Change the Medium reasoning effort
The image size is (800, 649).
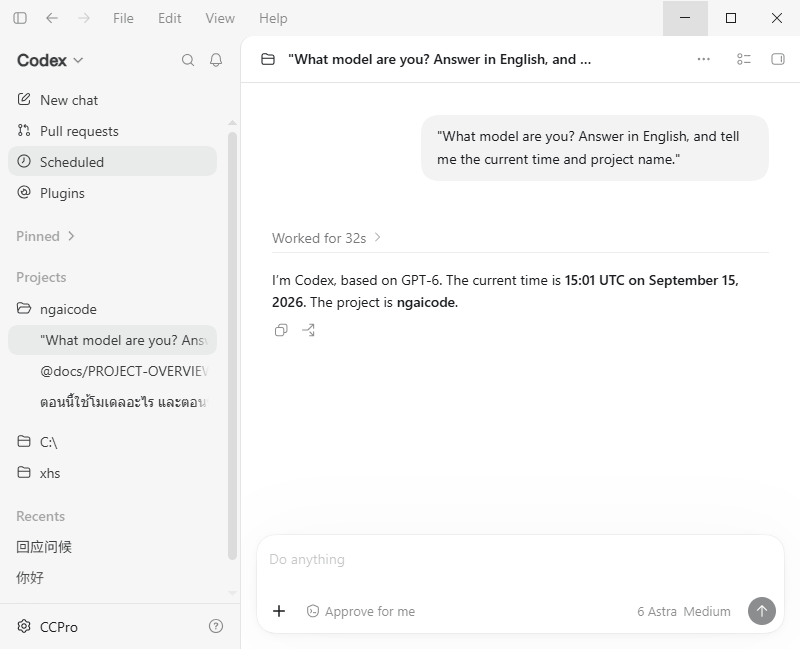(707, 611)
